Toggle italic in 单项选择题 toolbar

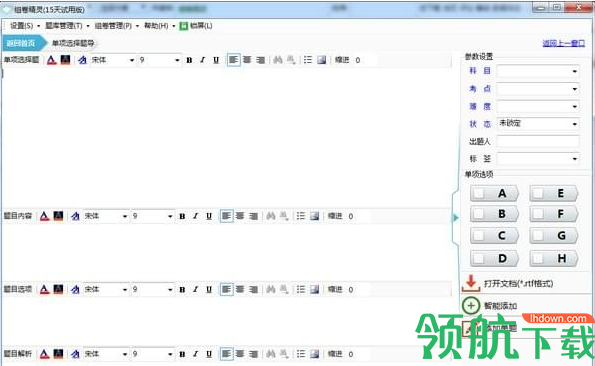[x=203, y=60]
